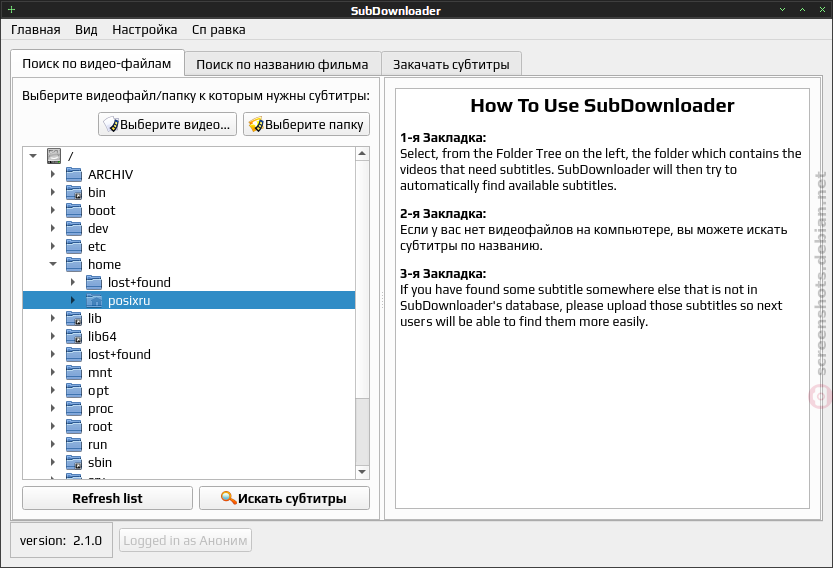Open the Главная menu
This screenshot has height=568, width=833.
[36, 30]
